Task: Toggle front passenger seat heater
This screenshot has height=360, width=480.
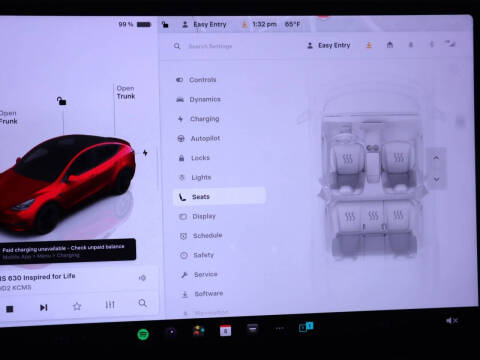Action: coord(399,157)
